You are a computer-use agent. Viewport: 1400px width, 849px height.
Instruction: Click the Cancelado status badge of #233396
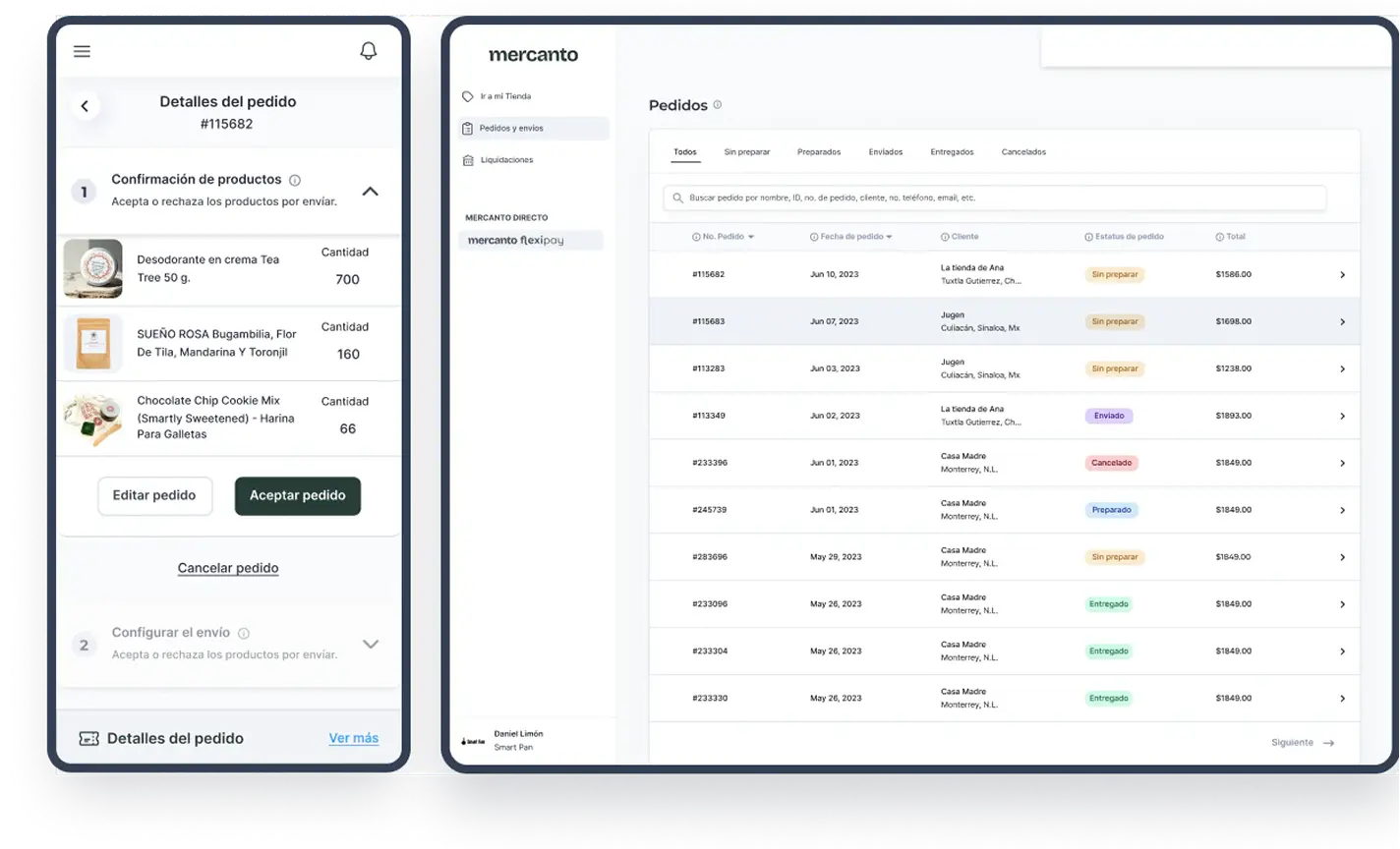pos(1112,463)
